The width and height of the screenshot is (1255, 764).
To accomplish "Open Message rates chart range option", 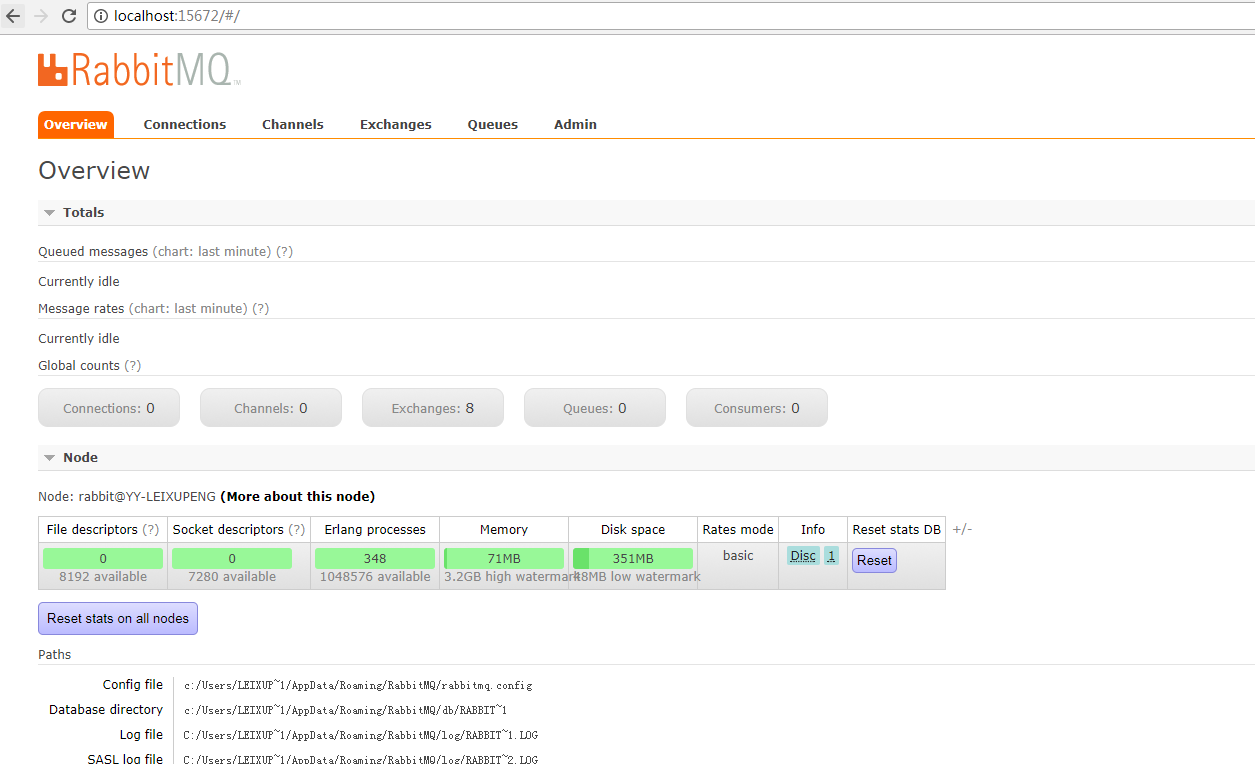I will coord(188,309).
